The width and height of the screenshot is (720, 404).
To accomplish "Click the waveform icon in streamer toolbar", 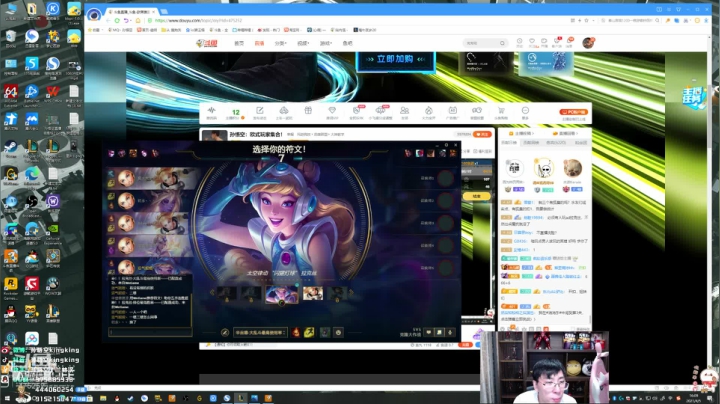I will [x=211, y=112].
